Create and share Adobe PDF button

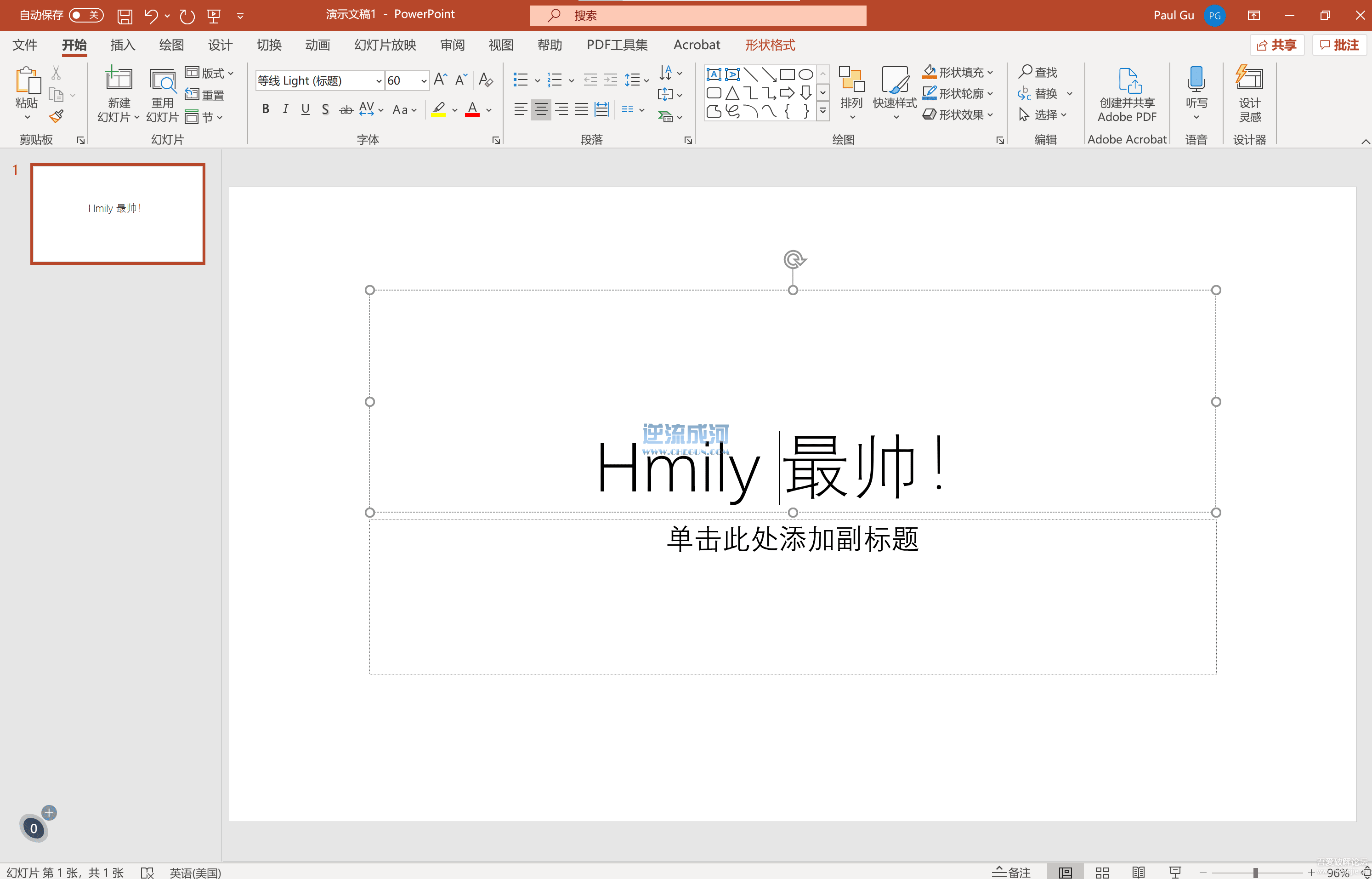tap(1127, 94)
